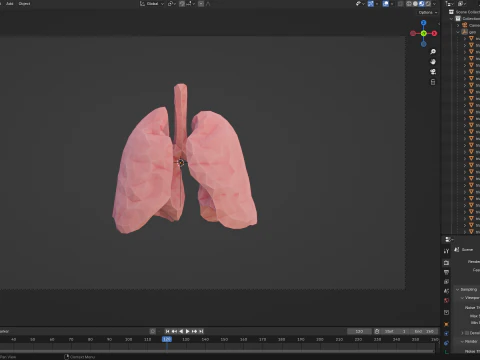Screen dimensions: 480x360
Task: Click the timeline horizontal scrollbar
Action: (217, 351)
